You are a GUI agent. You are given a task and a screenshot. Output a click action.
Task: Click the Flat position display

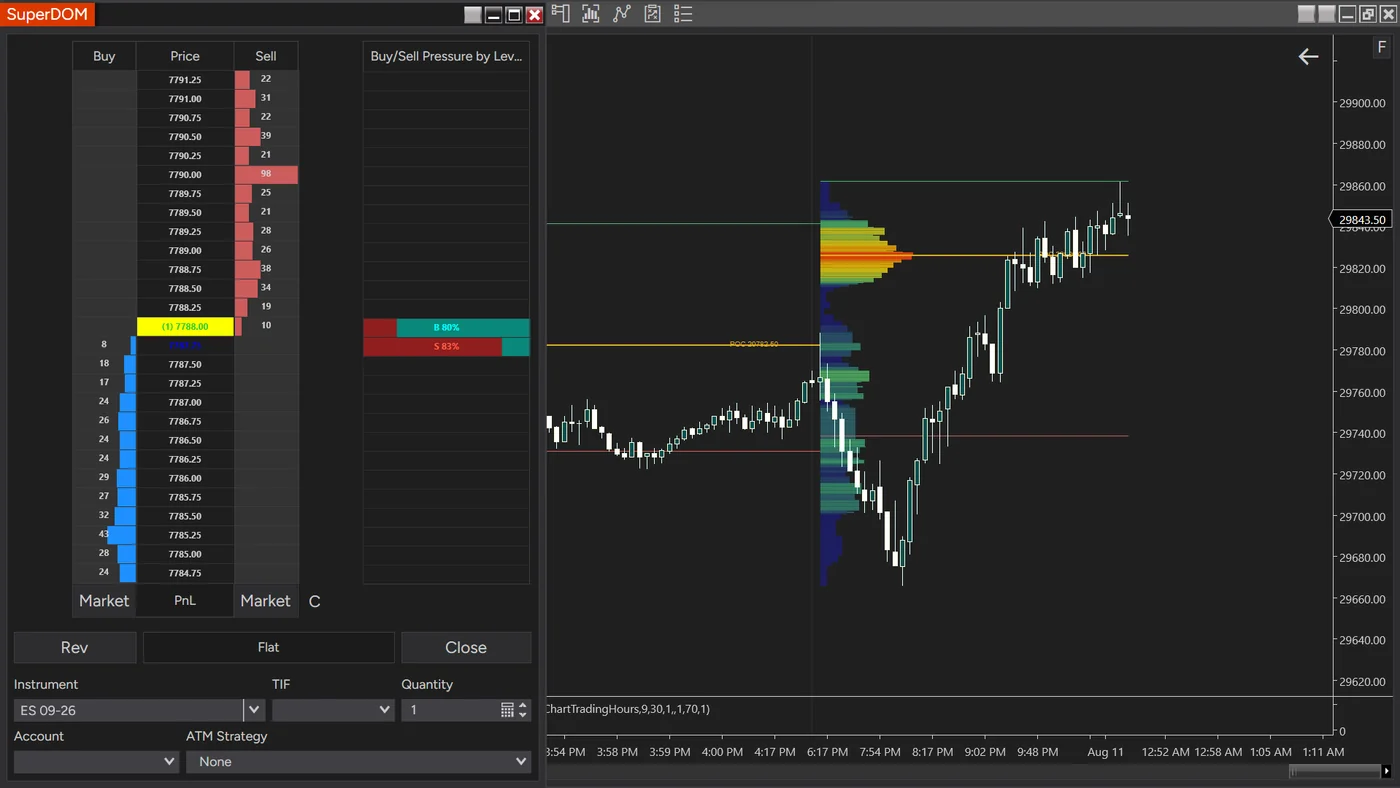point(269,648)
